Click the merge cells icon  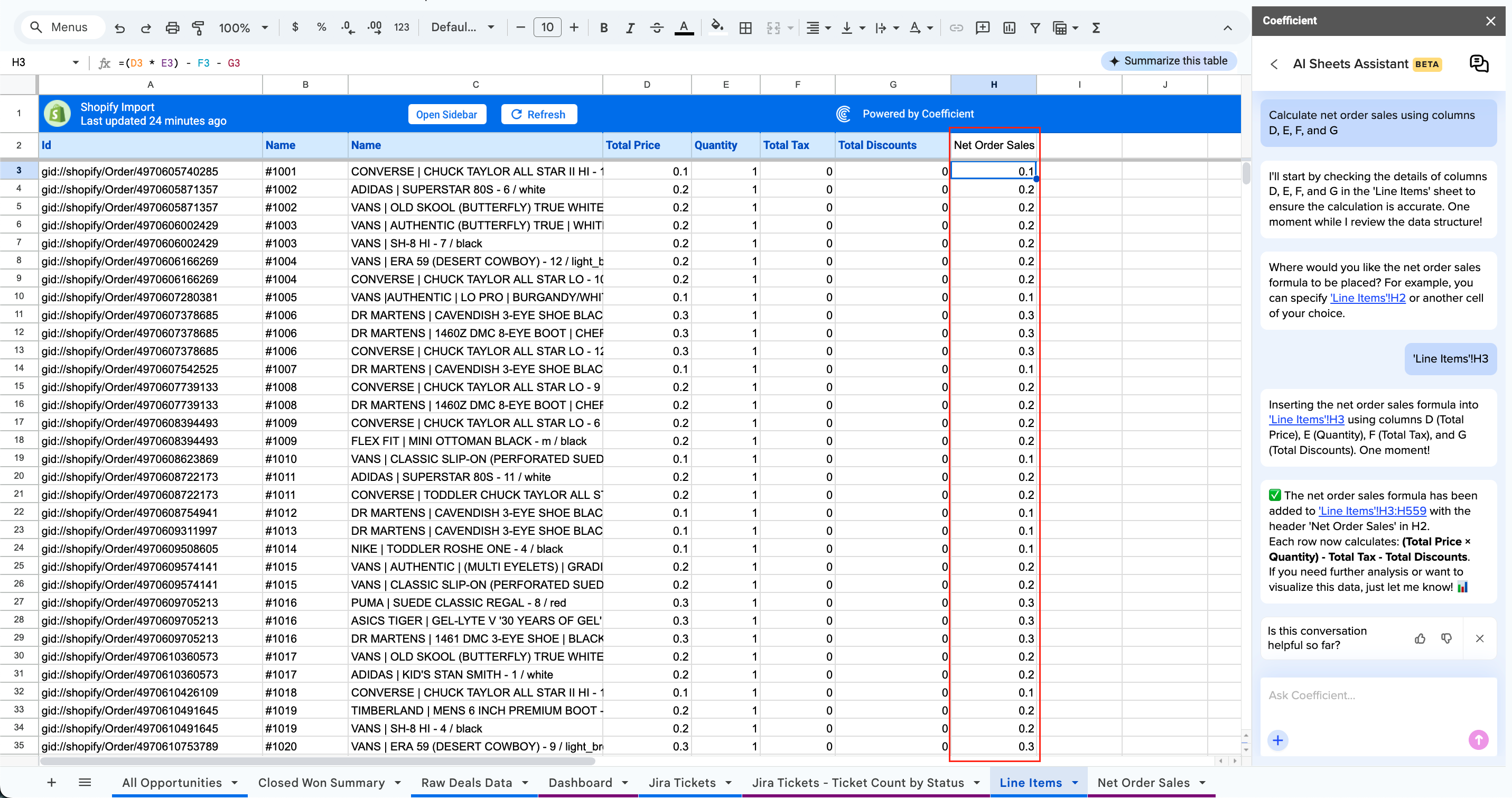(773, 27)
